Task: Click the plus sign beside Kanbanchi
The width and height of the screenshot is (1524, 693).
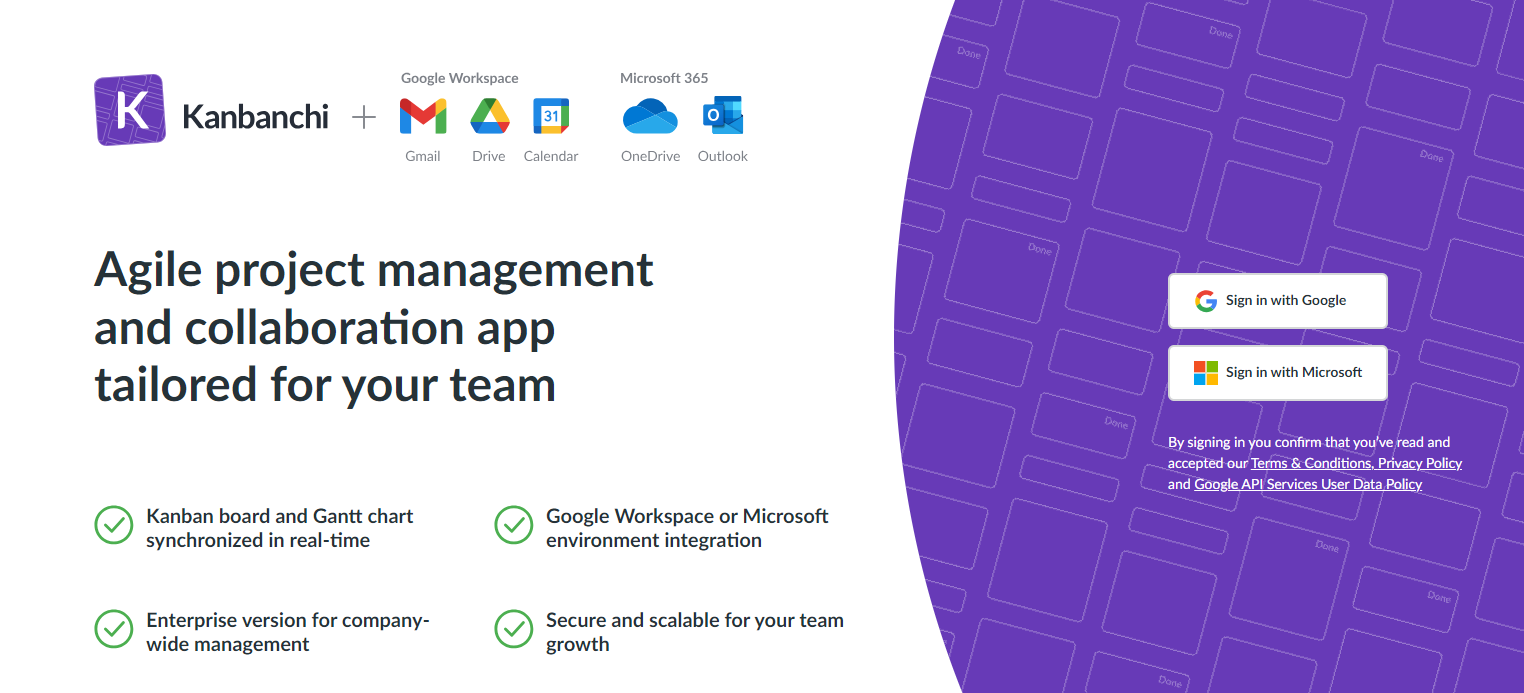Action: [x=364, y=118]
